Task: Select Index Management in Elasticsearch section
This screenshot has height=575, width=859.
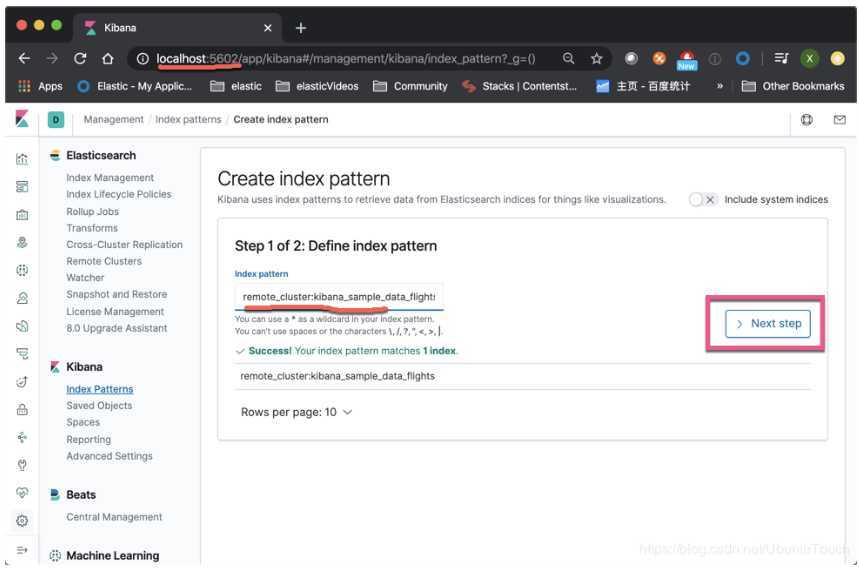Action: [x=110, y=178]
